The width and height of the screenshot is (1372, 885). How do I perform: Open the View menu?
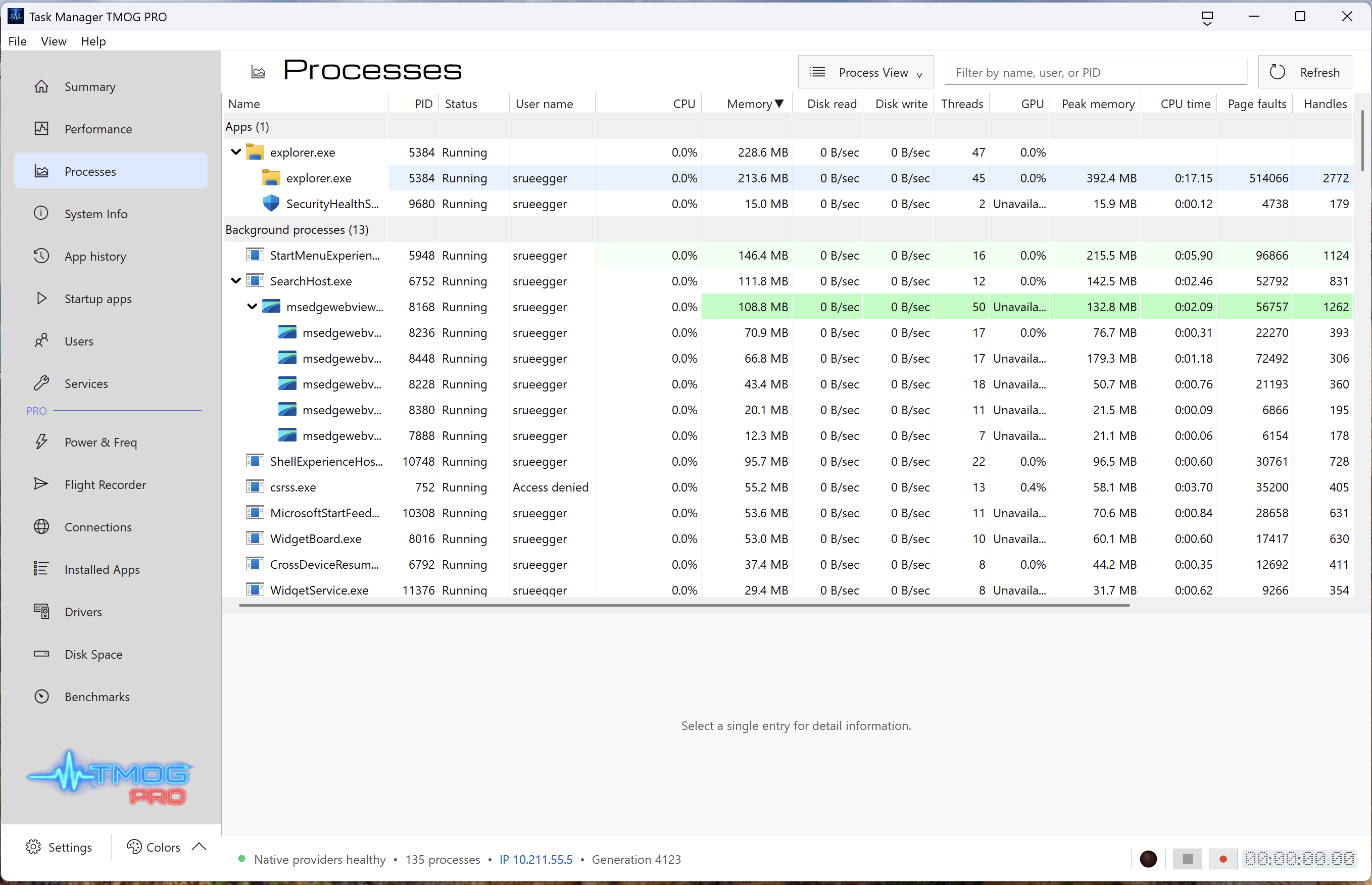tap(54, 41)
